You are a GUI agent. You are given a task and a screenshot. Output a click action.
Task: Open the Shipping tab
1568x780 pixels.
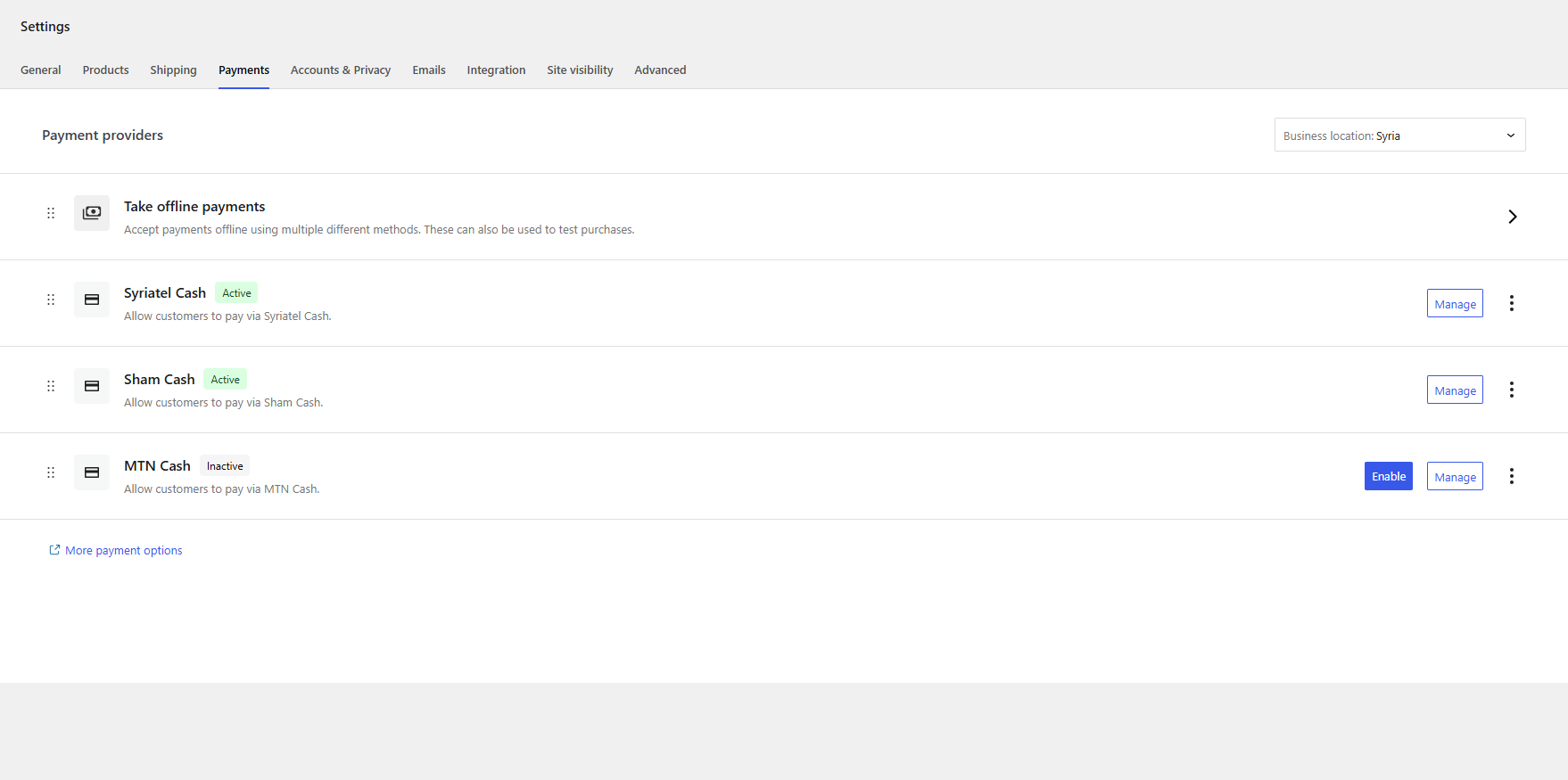click(x=173, y=70)
